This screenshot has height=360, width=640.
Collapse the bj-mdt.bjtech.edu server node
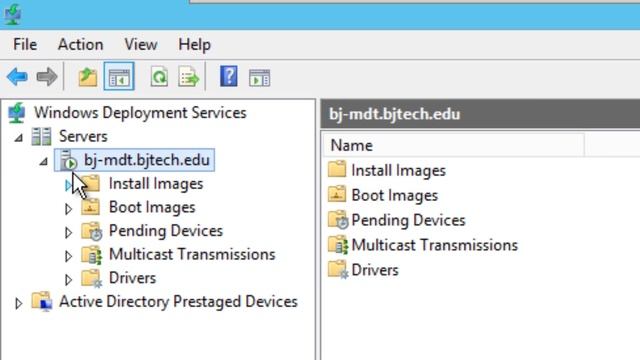pyautogui.click(x=44, y=161)
